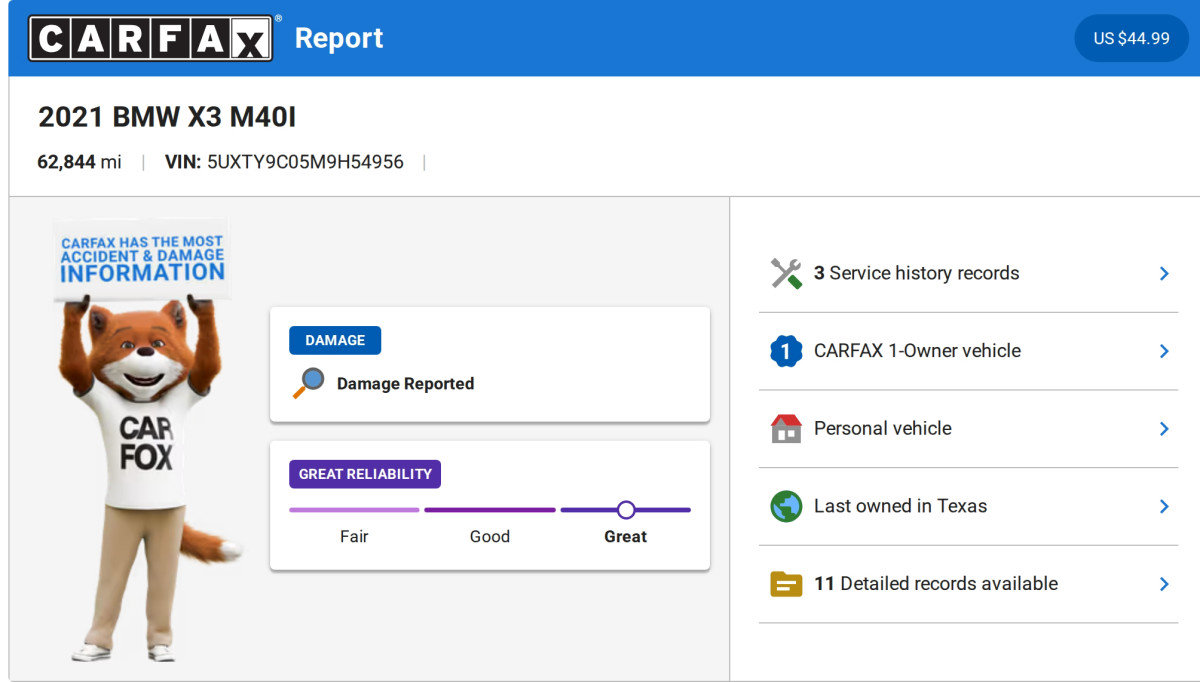Click the yellow folder detailed records icon

coord(786,584)
